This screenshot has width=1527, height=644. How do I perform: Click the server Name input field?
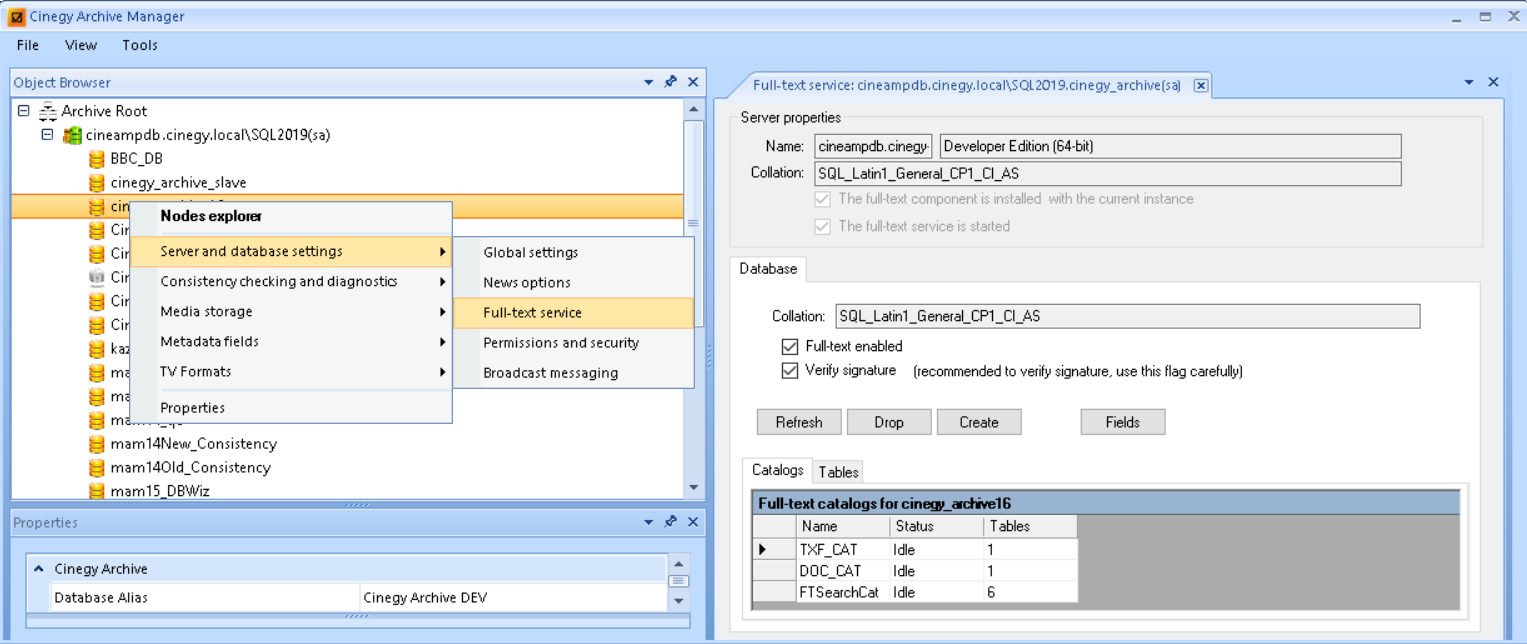[874, 146]
